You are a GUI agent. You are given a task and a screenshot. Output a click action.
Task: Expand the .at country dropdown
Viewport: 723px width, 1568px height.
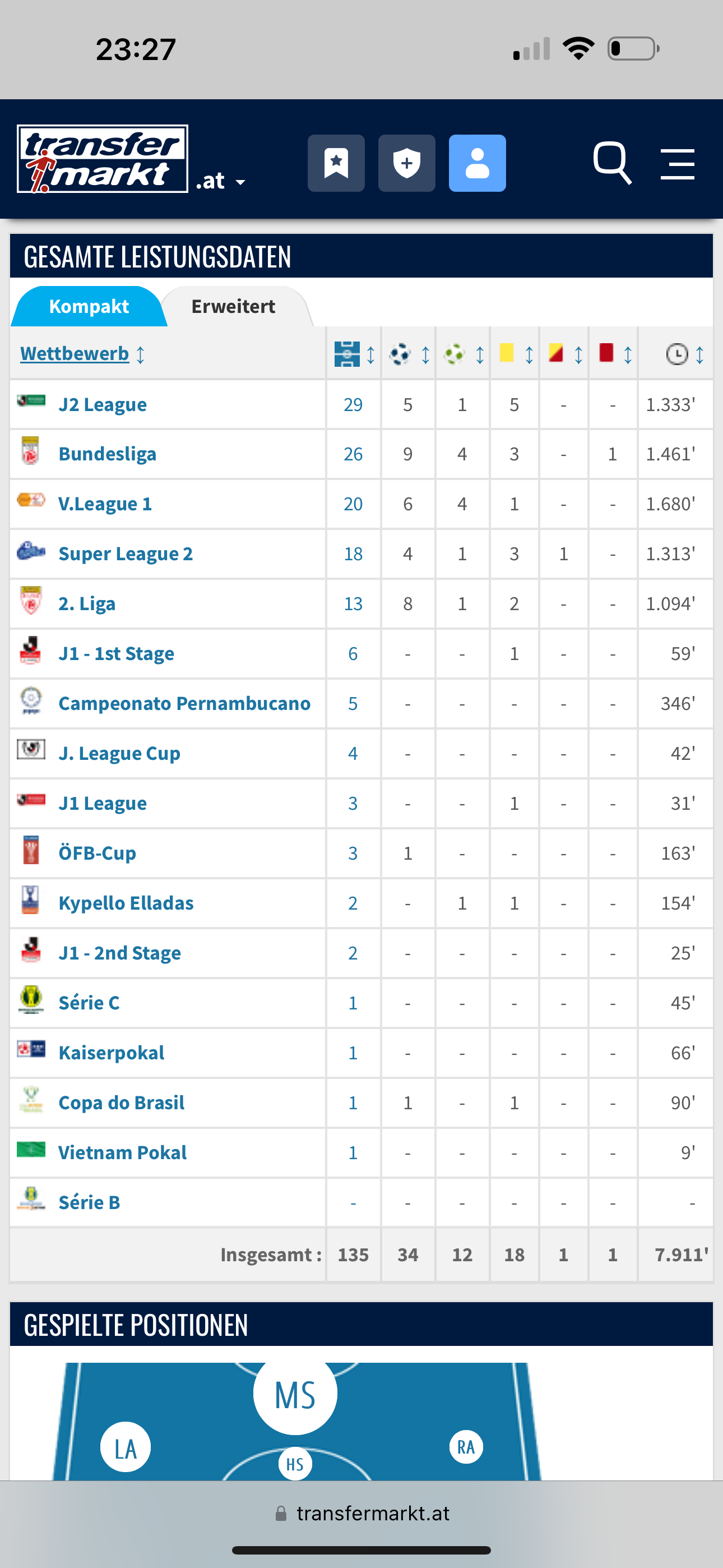coord(221,181)
